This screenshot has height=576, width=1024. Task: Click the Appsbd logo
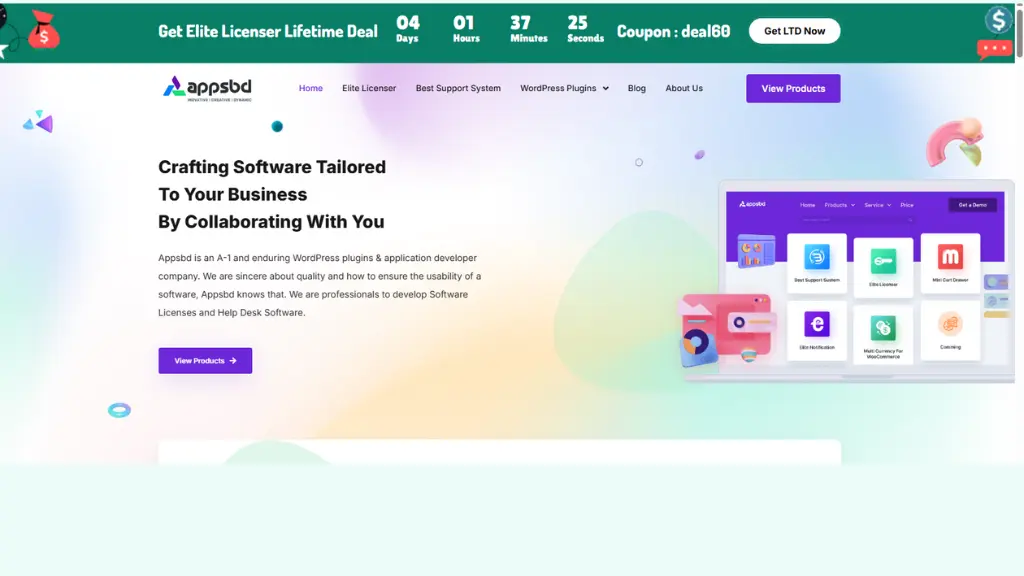click(207, 88)
